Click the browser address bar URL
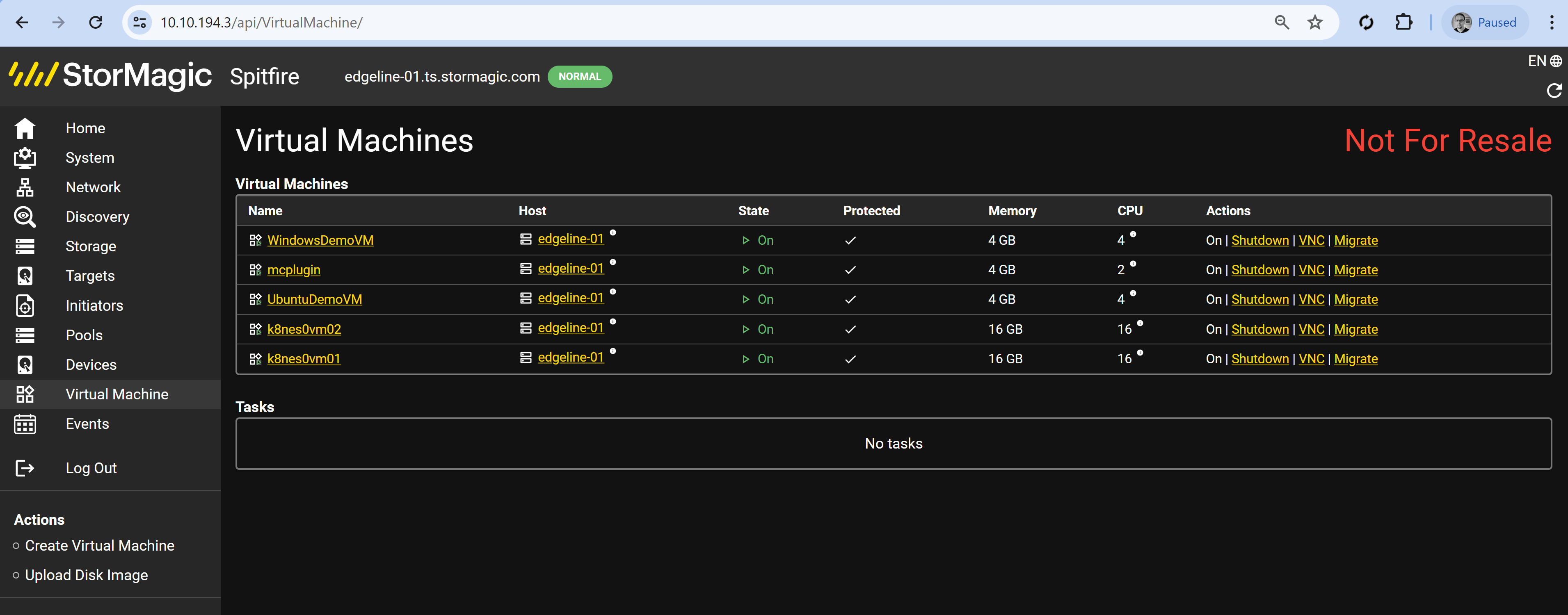1568x615 pixels. (261, 23)
